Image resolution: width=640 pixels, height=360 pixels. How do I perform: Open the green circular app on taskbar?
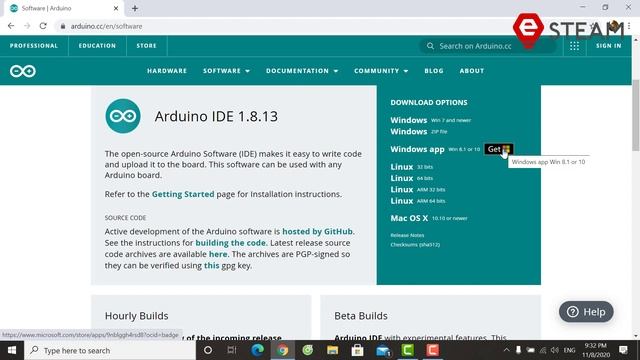click(x=308, y=350)
